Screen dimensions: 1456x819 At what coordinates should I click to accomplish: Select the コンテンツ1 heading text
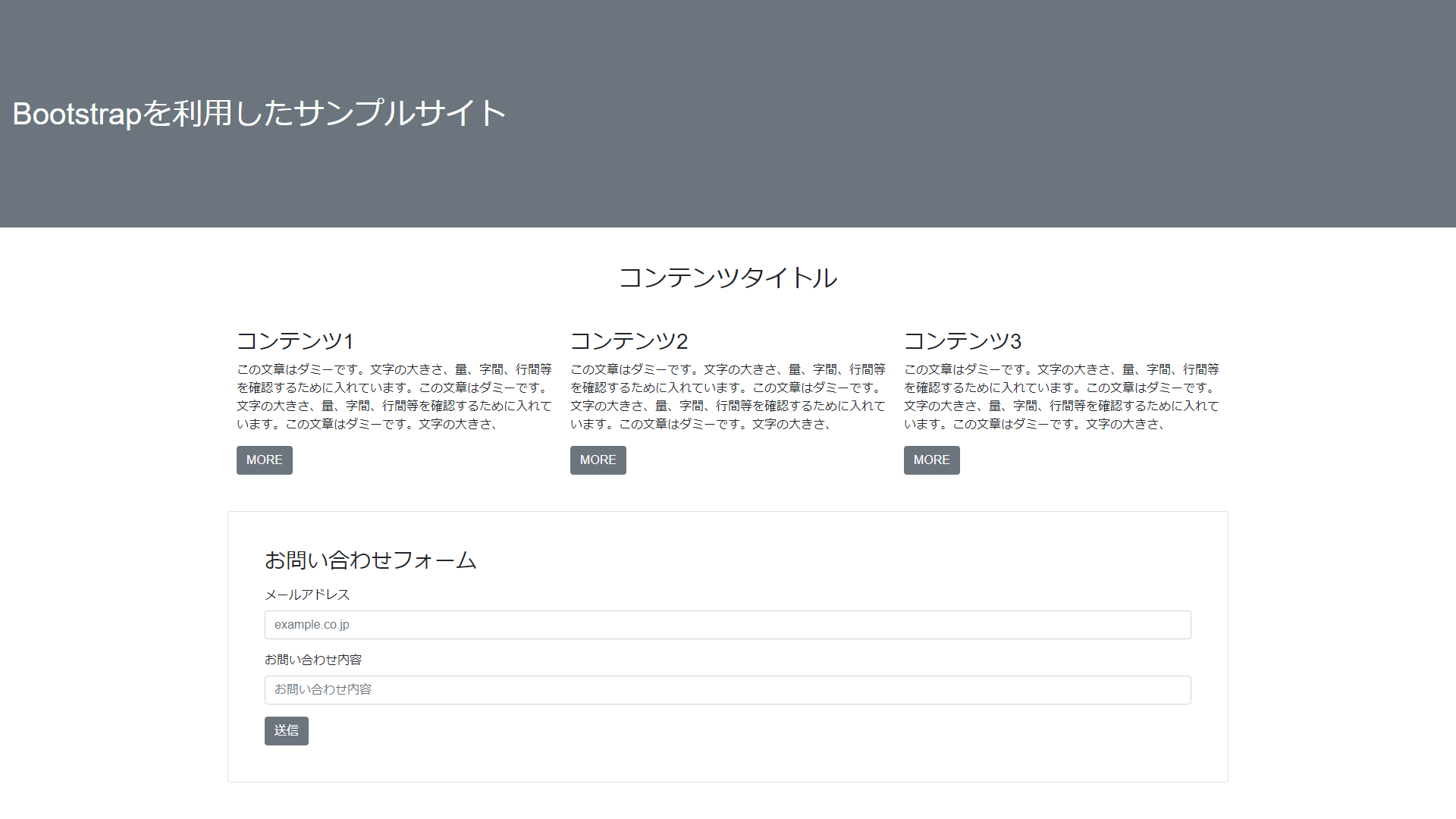[x=295, y=341]
